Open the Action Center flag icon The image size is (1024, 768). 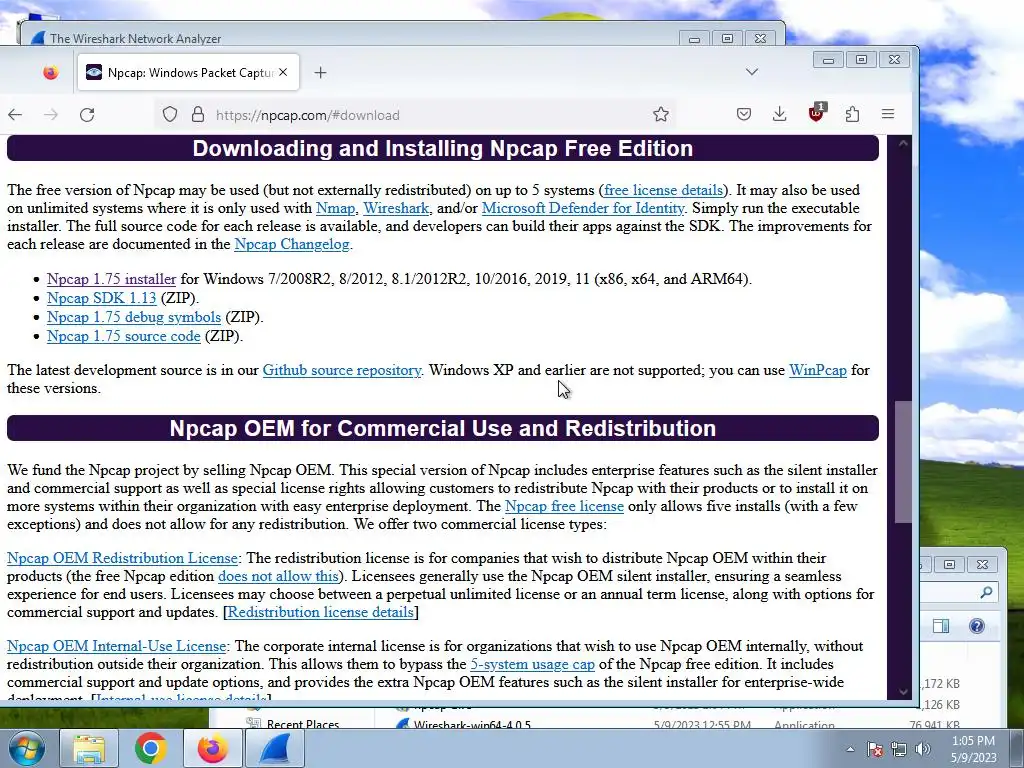point(875,749)
